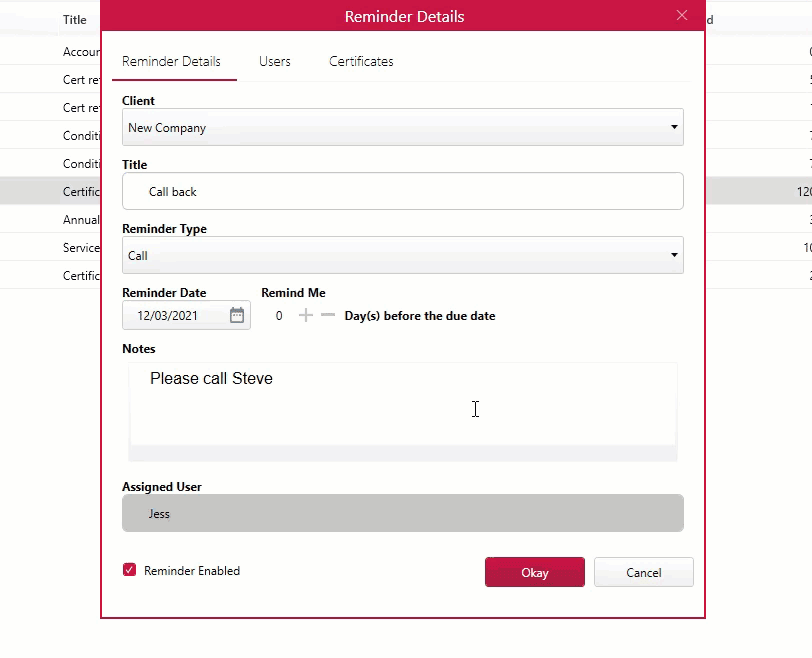Open the reminder date calendar picker
The image size is (812, 658).
236,315
